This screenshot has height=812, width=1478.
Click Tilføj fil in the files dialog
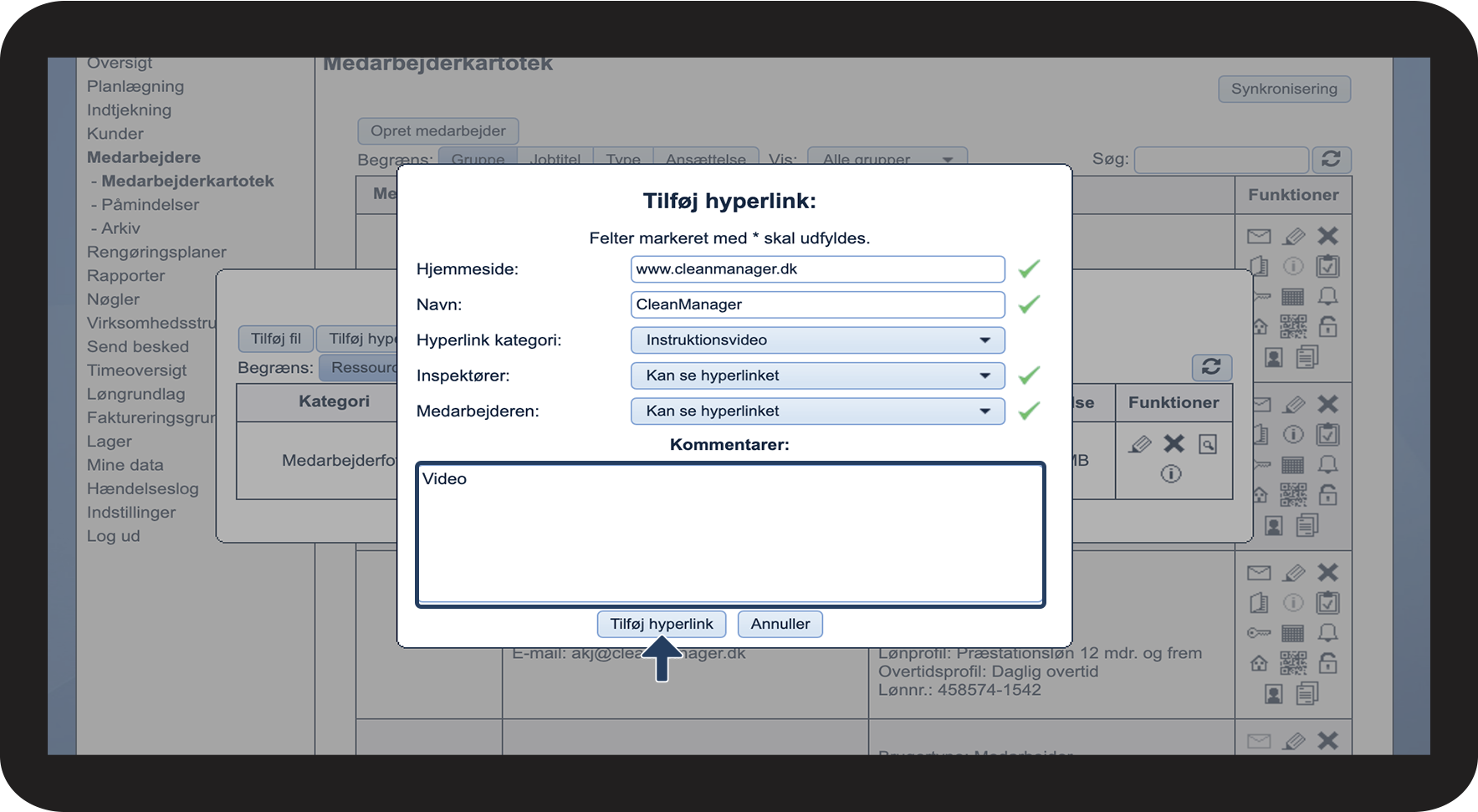coord(276,339)
